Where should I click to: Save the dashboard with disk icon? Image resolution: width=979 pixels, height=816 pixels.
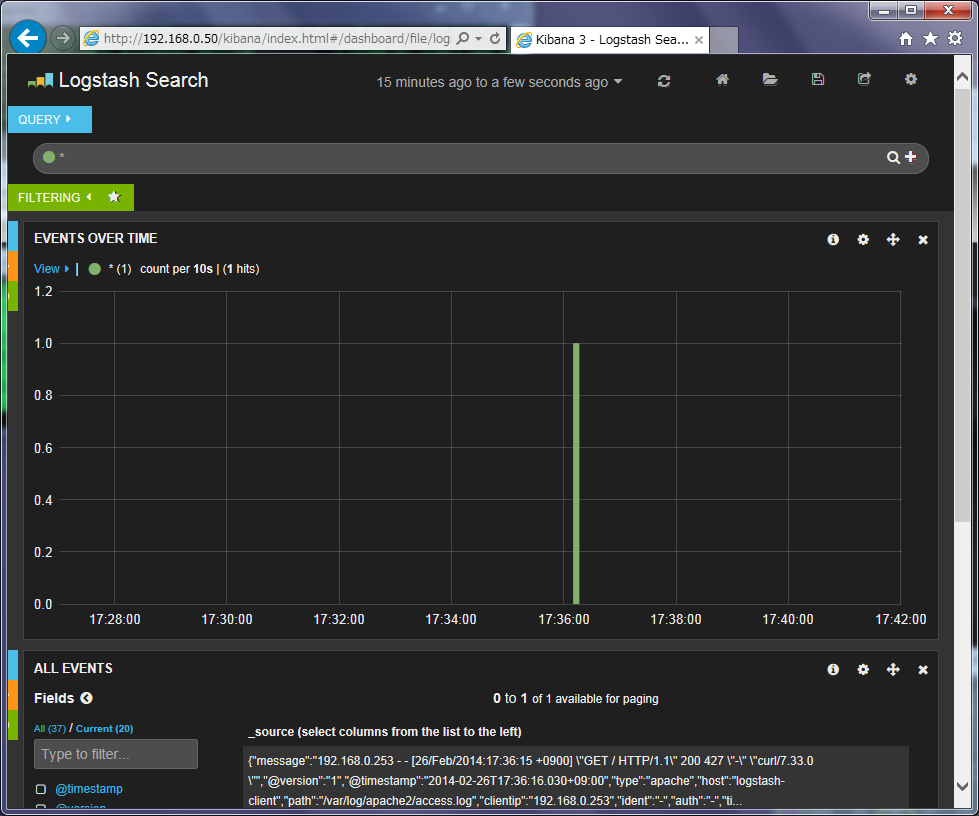(818, 79)
